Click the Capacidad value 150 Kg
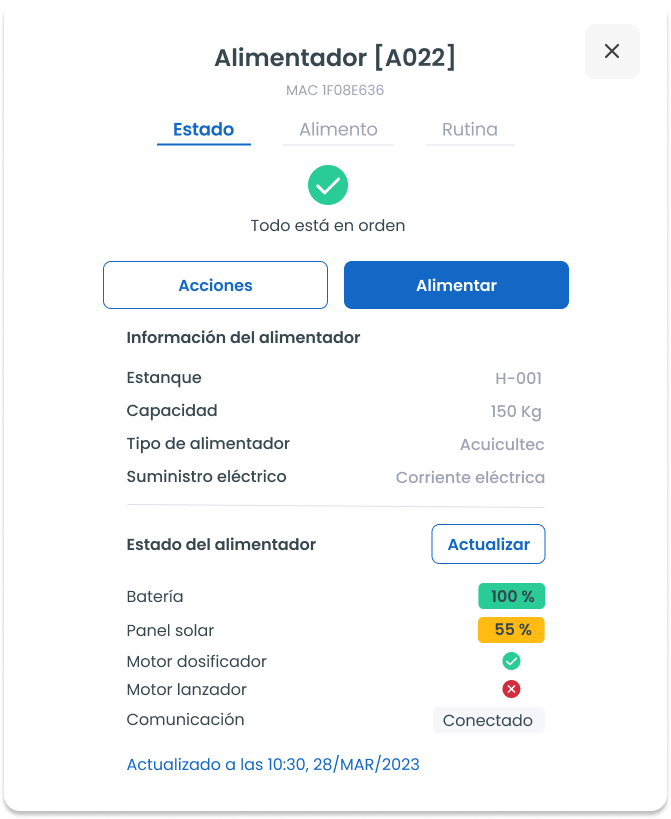The width and height of the screenshot is (671, 819). [516, 412]
